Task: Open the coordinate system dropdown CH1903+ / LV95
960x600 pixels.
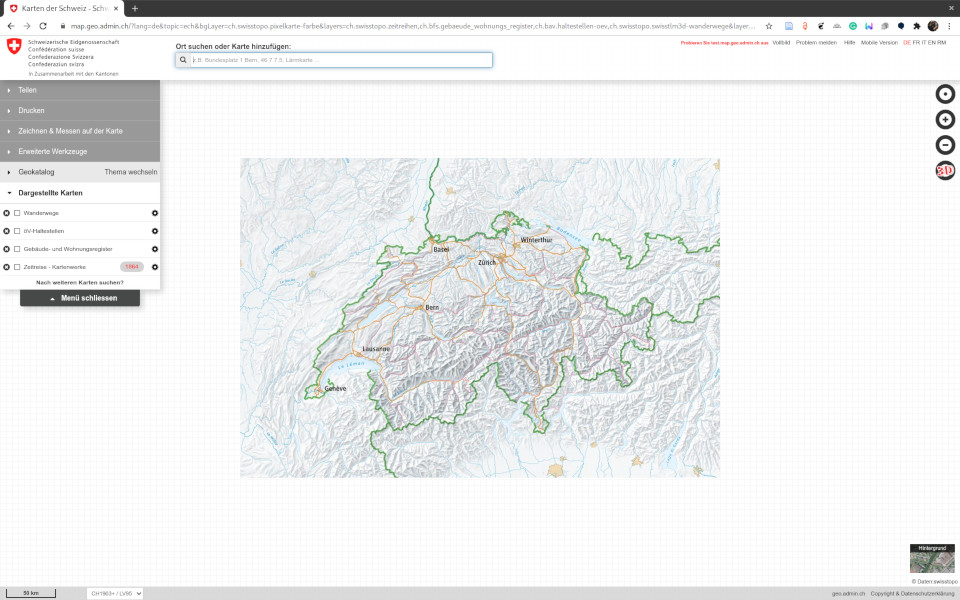Action: click(115, 593)
